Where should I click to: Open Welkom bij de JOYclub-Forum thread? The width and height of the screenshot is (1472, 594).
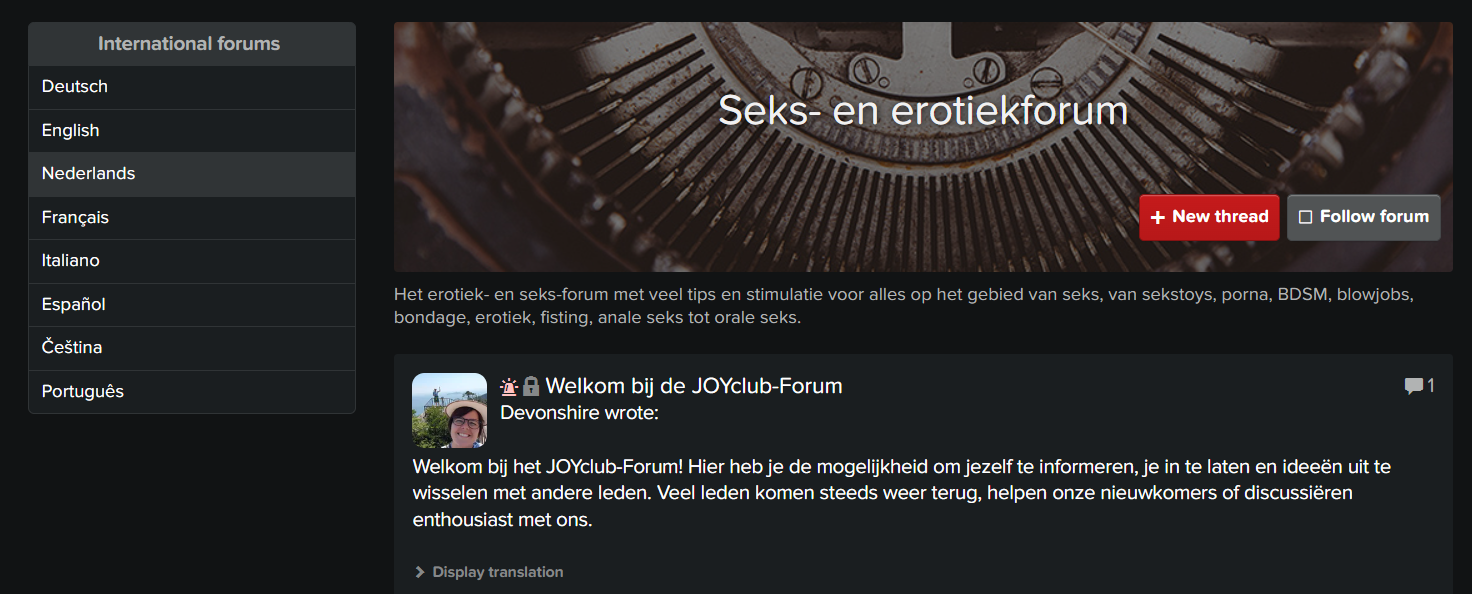point(694,386)
